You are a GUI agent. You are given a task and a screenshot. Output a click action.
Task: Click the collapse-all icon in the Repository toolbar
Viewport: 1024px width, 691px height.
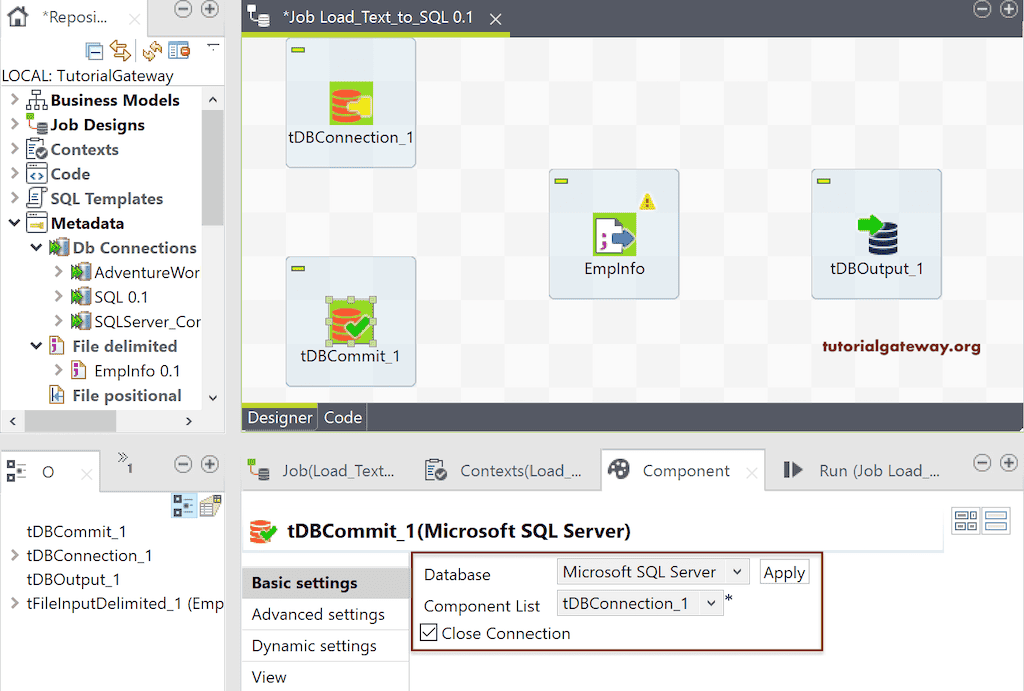point(94,50)
